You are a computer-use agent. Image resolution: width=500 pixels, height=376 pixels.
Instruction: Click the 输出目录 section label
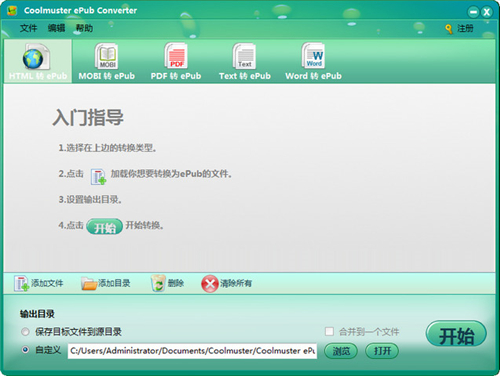(37, 314)
